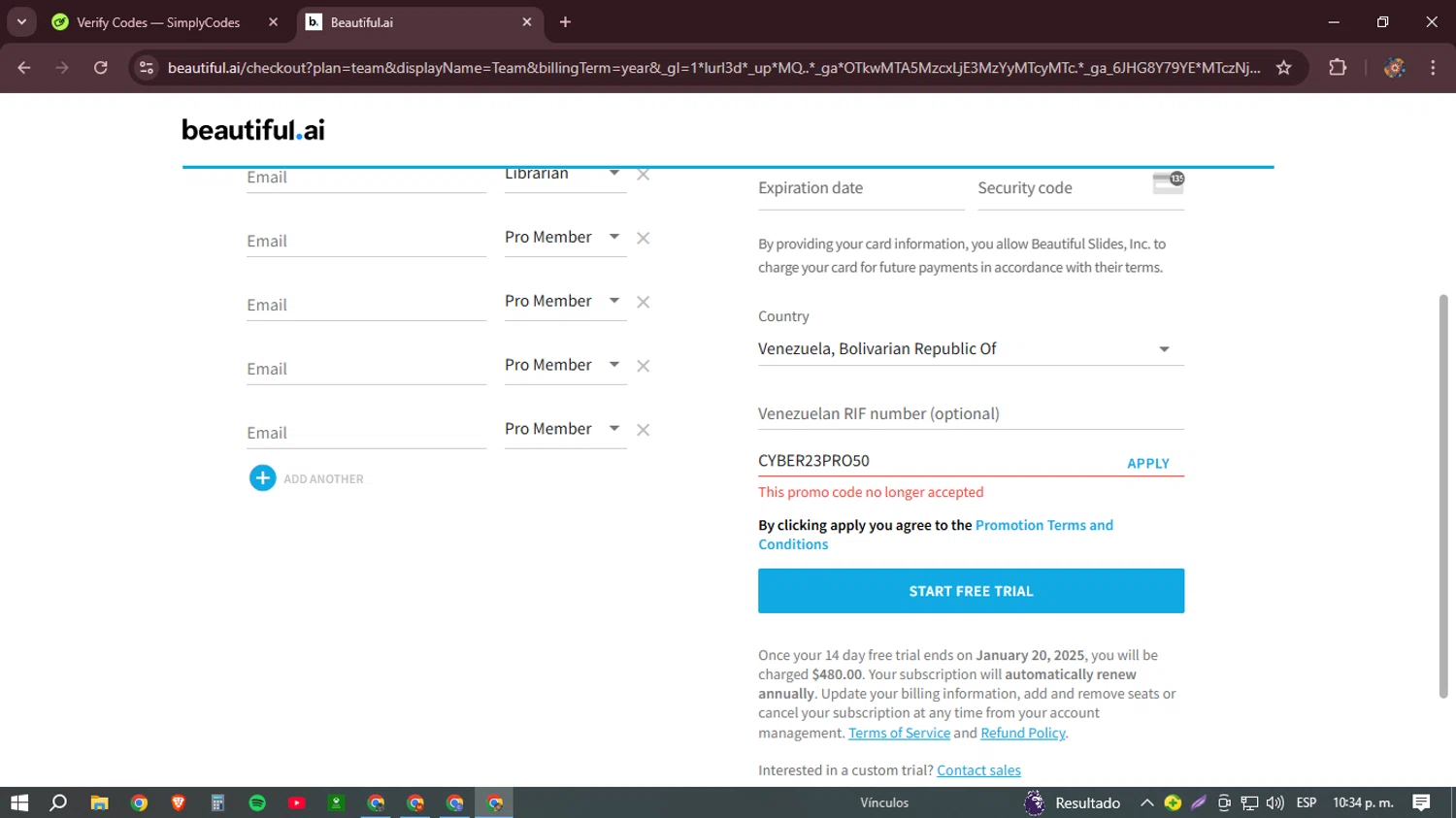
Task: Open the YouTube app in taskbar
Action: click(x=297, y=802)
